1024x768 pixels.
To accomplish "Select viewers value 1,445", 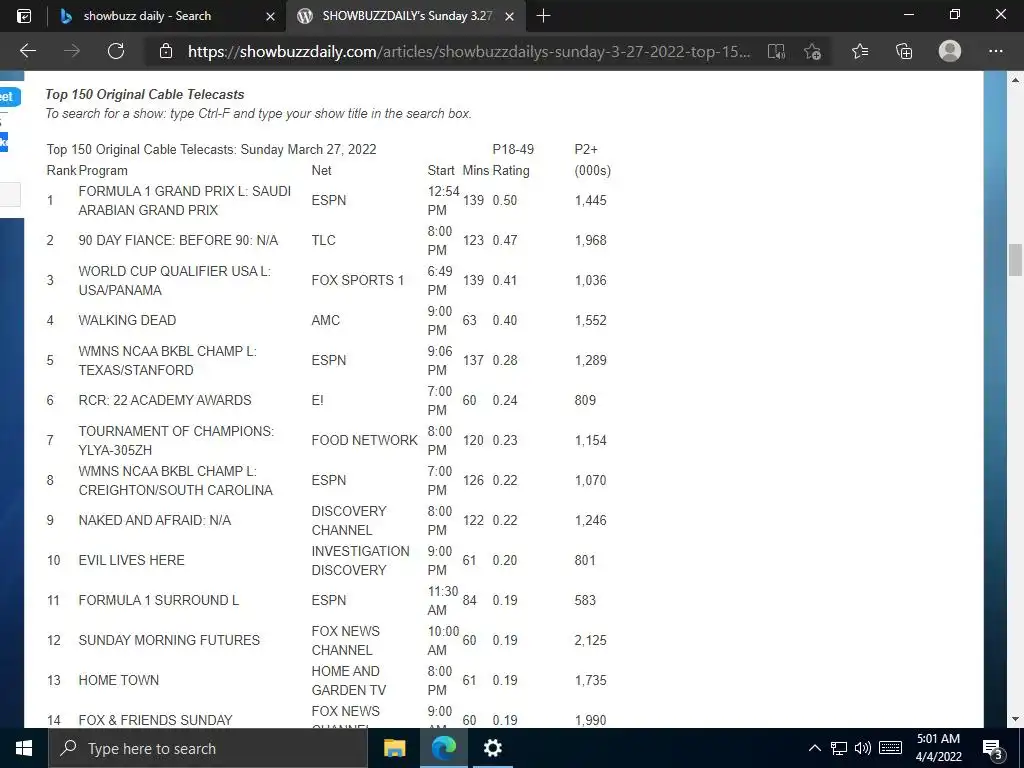I will (x=590, y=200).
